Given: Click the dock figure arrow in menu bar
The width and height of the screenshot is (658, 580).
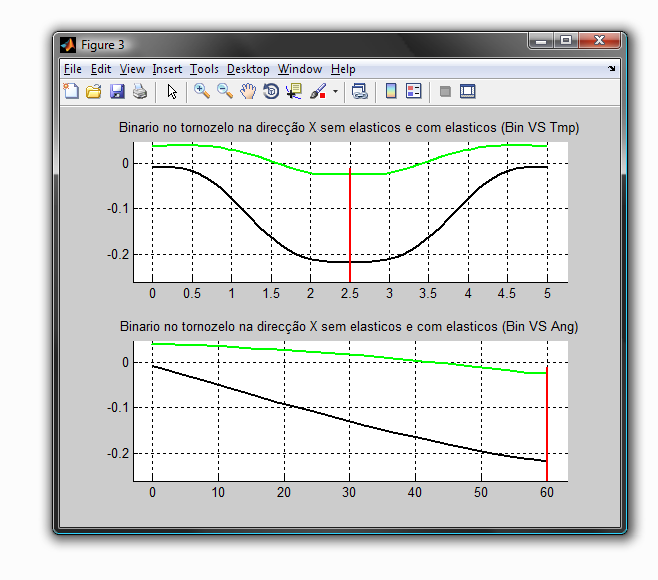Looking at the screenshot, I should [x=611, y=69].
